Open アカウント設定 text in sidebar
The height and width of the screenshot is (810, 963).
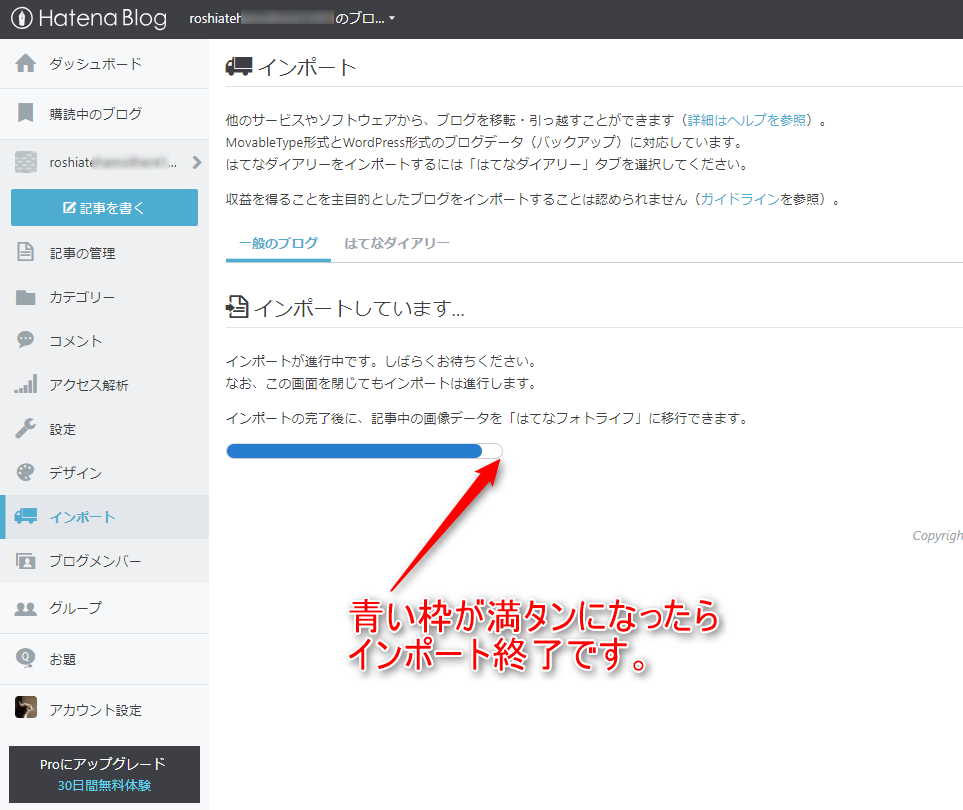[96, 711]
